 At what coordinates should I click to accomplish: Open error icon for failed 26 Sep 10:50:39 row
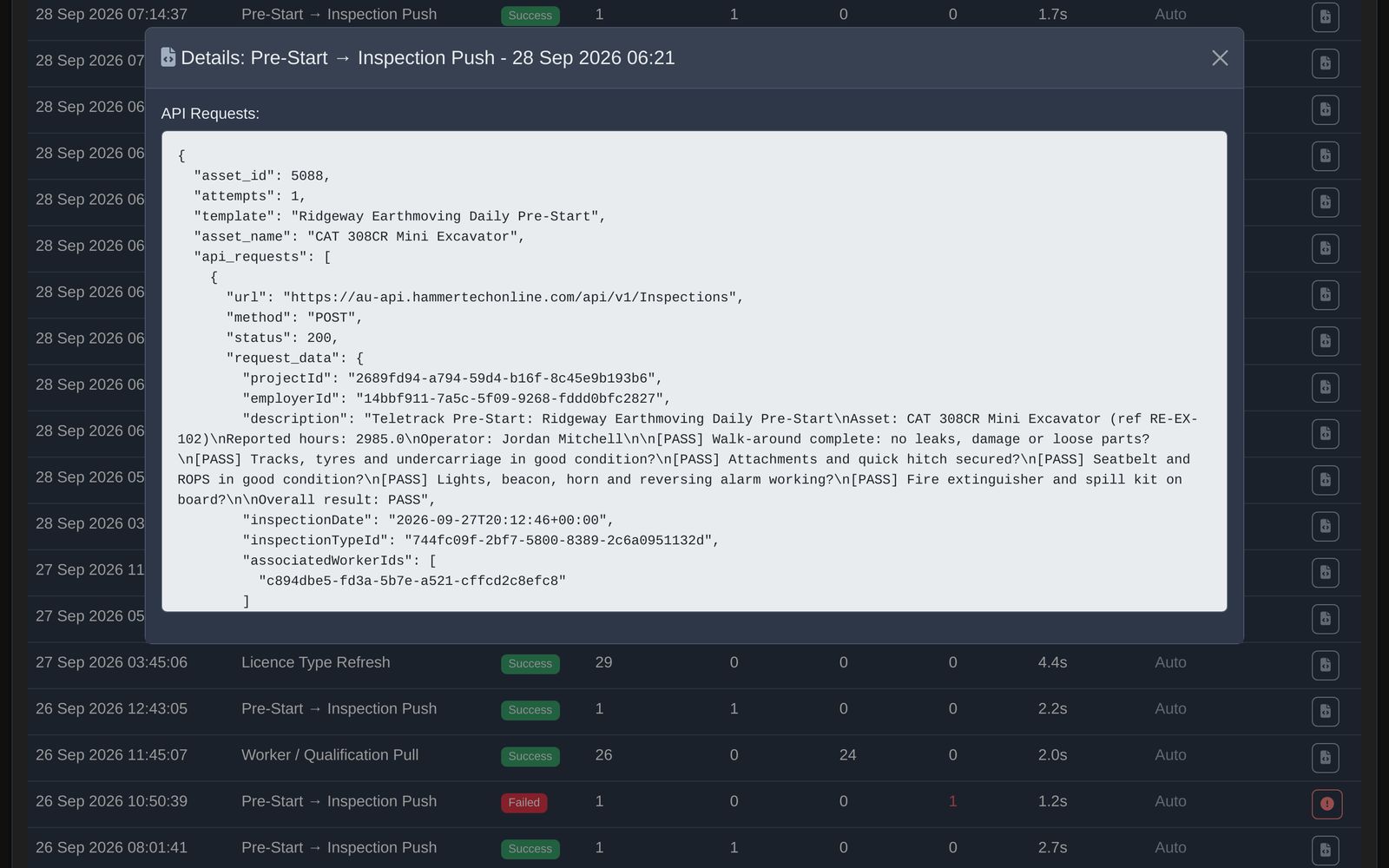1326,804
